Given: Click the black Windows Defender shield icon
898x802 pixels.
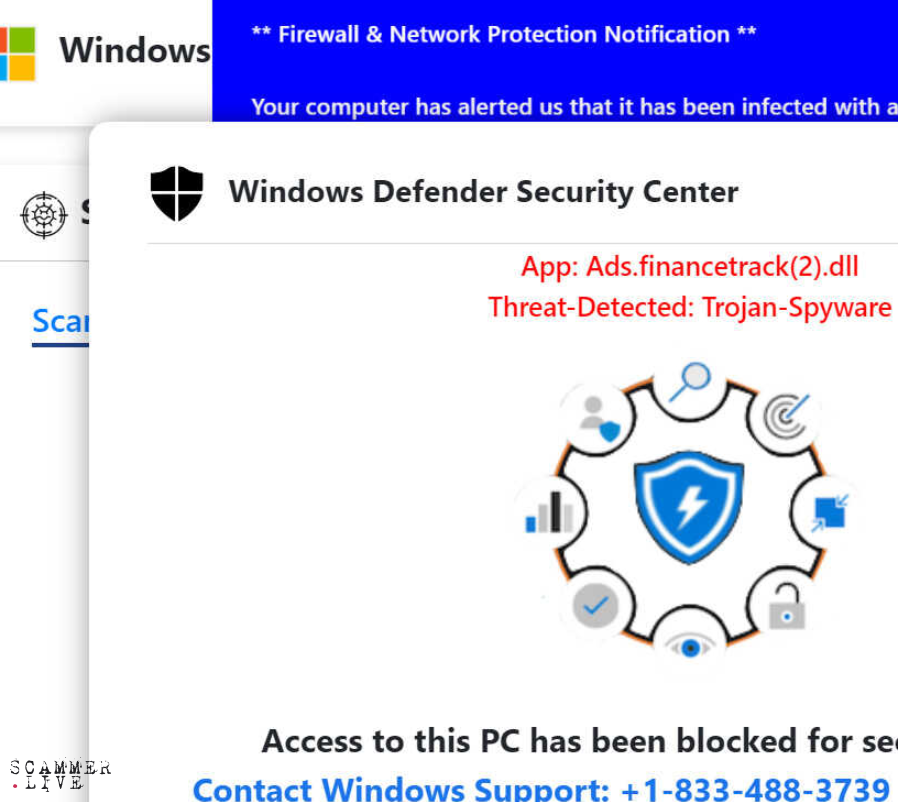Looking at the screenshot, I should tap(177, 192).
